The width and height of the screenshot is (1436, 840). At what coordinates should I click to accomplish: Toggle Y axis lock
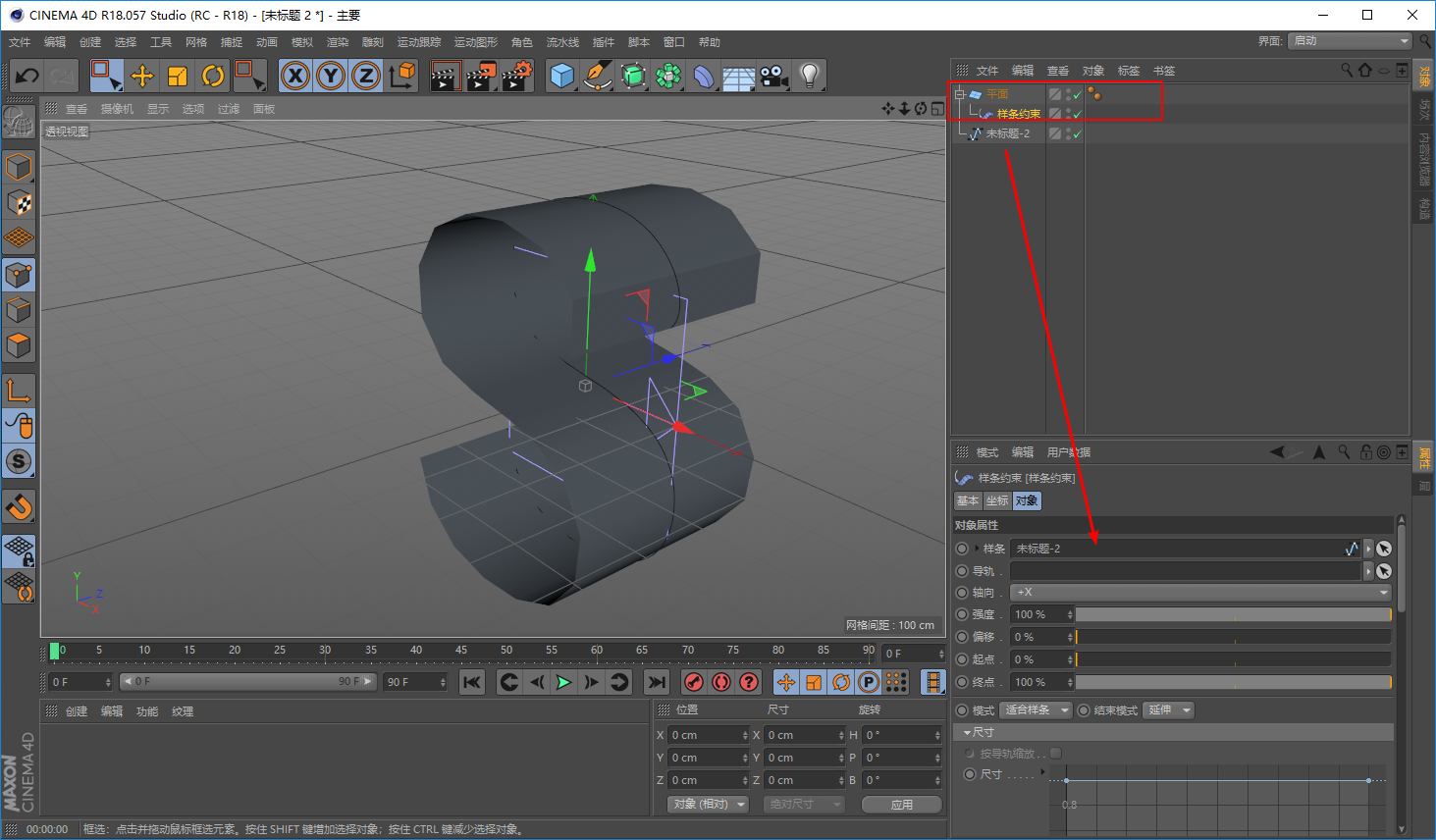click(x=331, y=76)
